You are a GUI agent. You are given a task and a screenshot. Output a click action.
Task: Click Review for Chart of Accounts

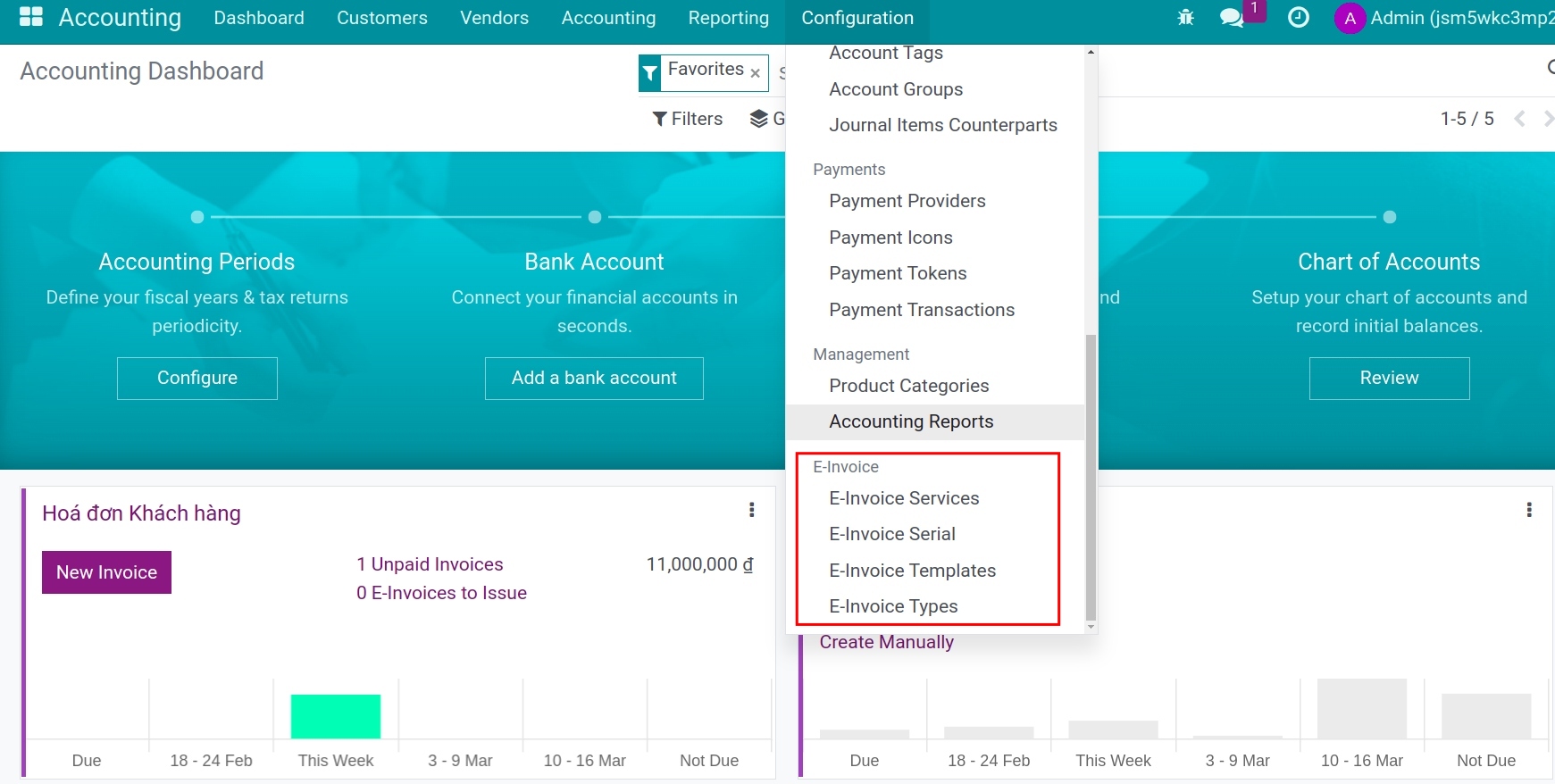[1389, 378]
